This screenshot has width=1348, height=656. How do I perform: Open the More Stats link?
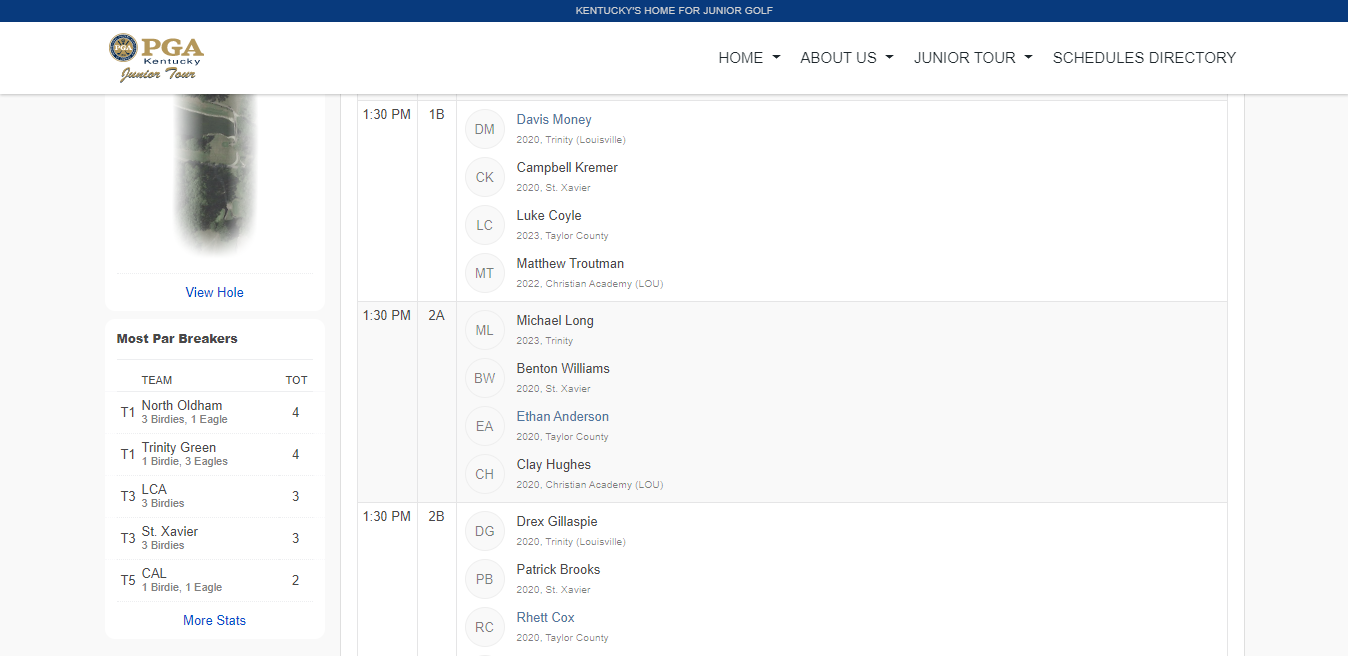215,620
